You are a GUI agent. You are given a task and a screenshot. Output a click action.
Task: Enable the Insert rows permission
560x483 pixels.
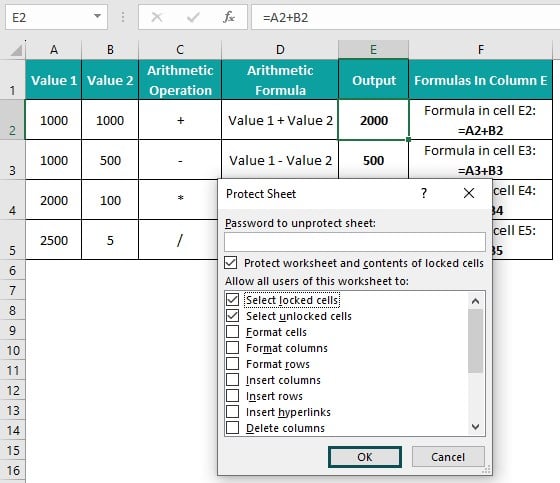pos(232,396)
